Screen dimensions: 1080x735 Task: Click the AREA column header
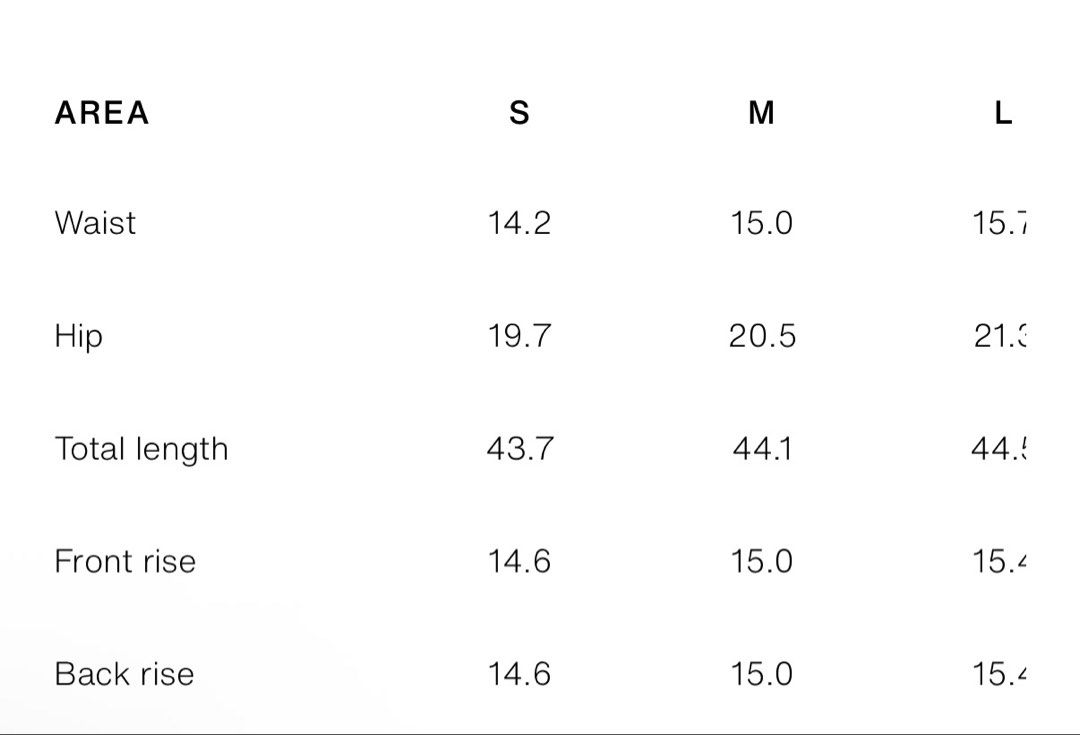click(102, 113)
